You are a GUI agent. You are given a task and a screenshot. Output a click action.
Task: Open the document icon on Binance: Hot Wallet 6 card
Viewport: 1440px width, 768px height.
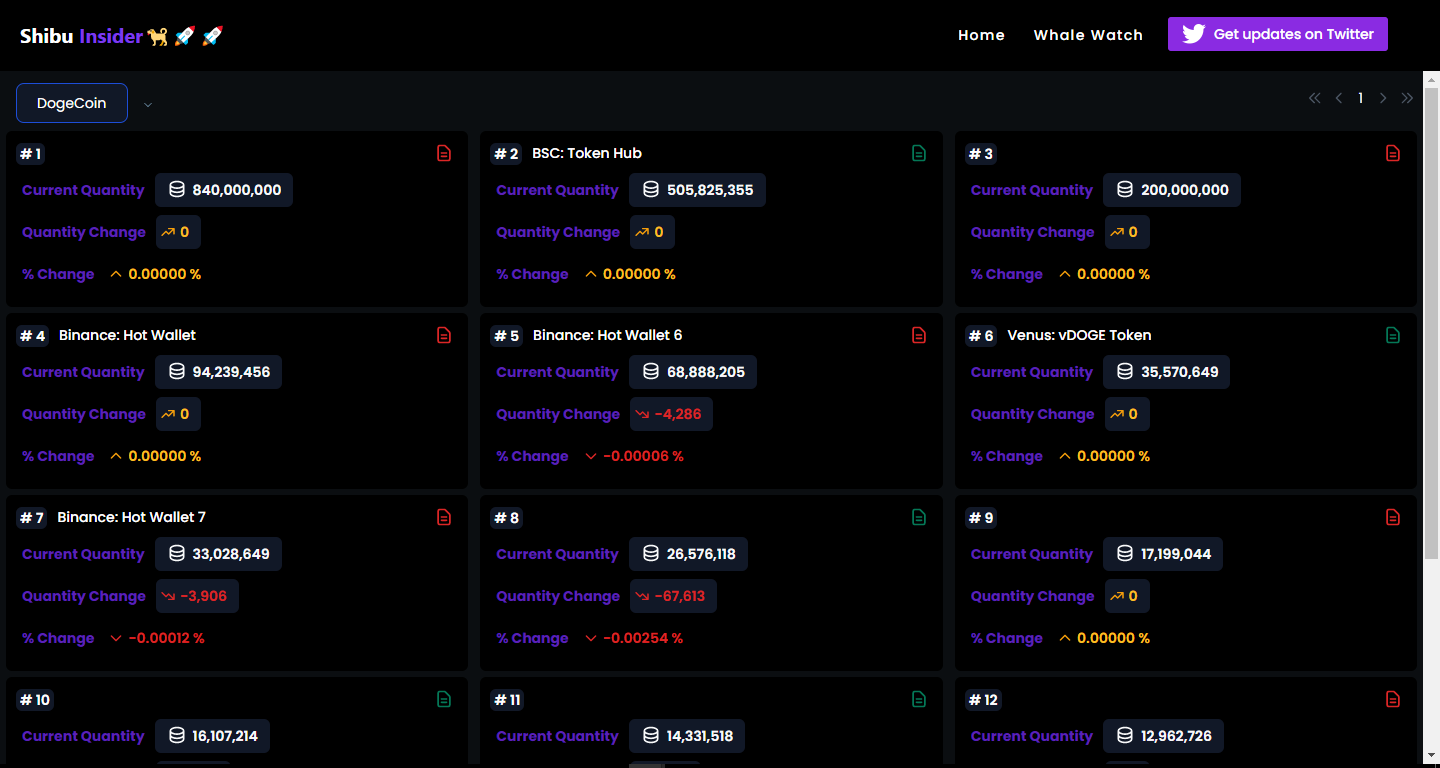919,335
